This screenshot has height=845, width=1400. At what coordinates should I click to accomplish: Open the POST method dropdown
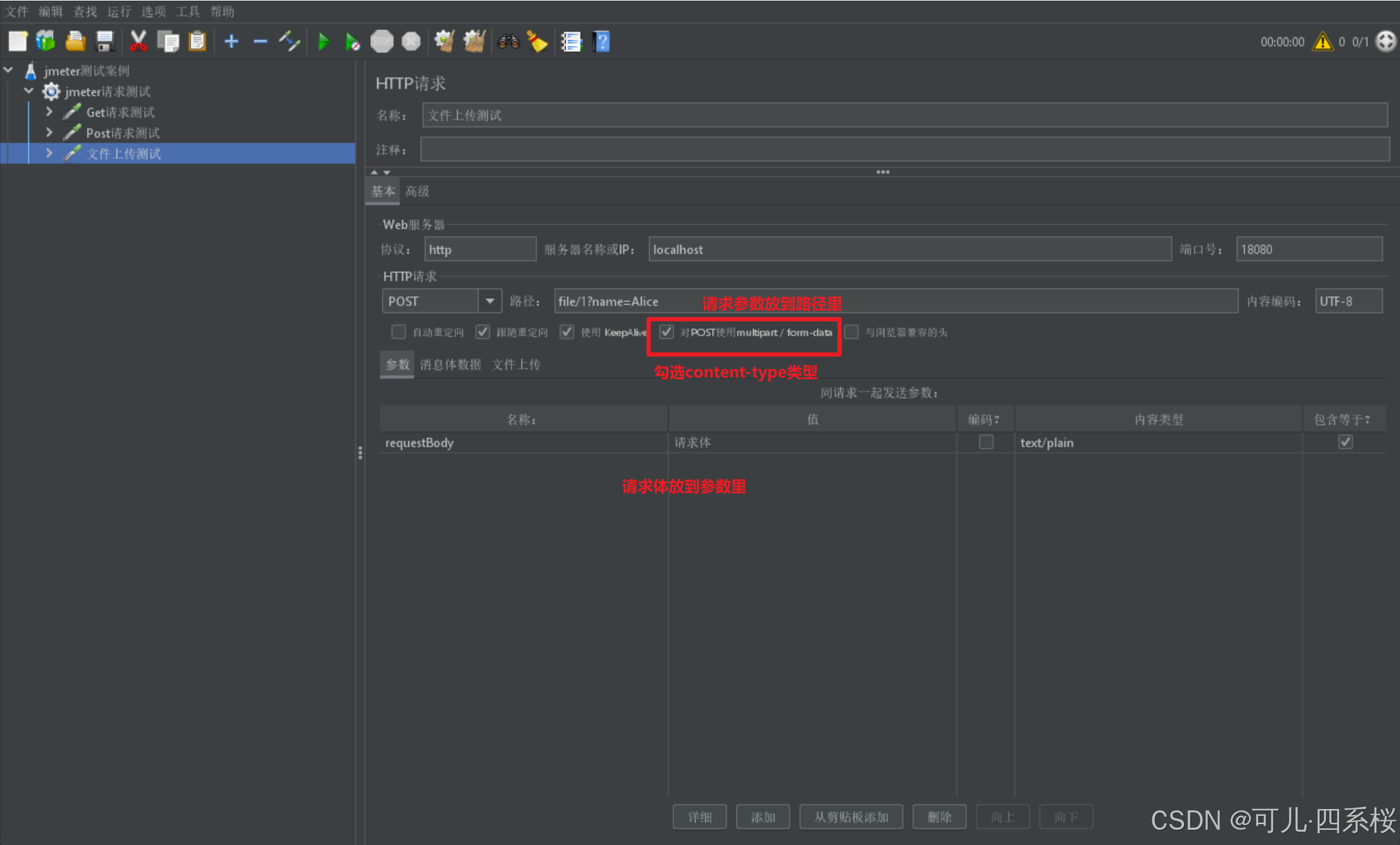coord(489,301)
